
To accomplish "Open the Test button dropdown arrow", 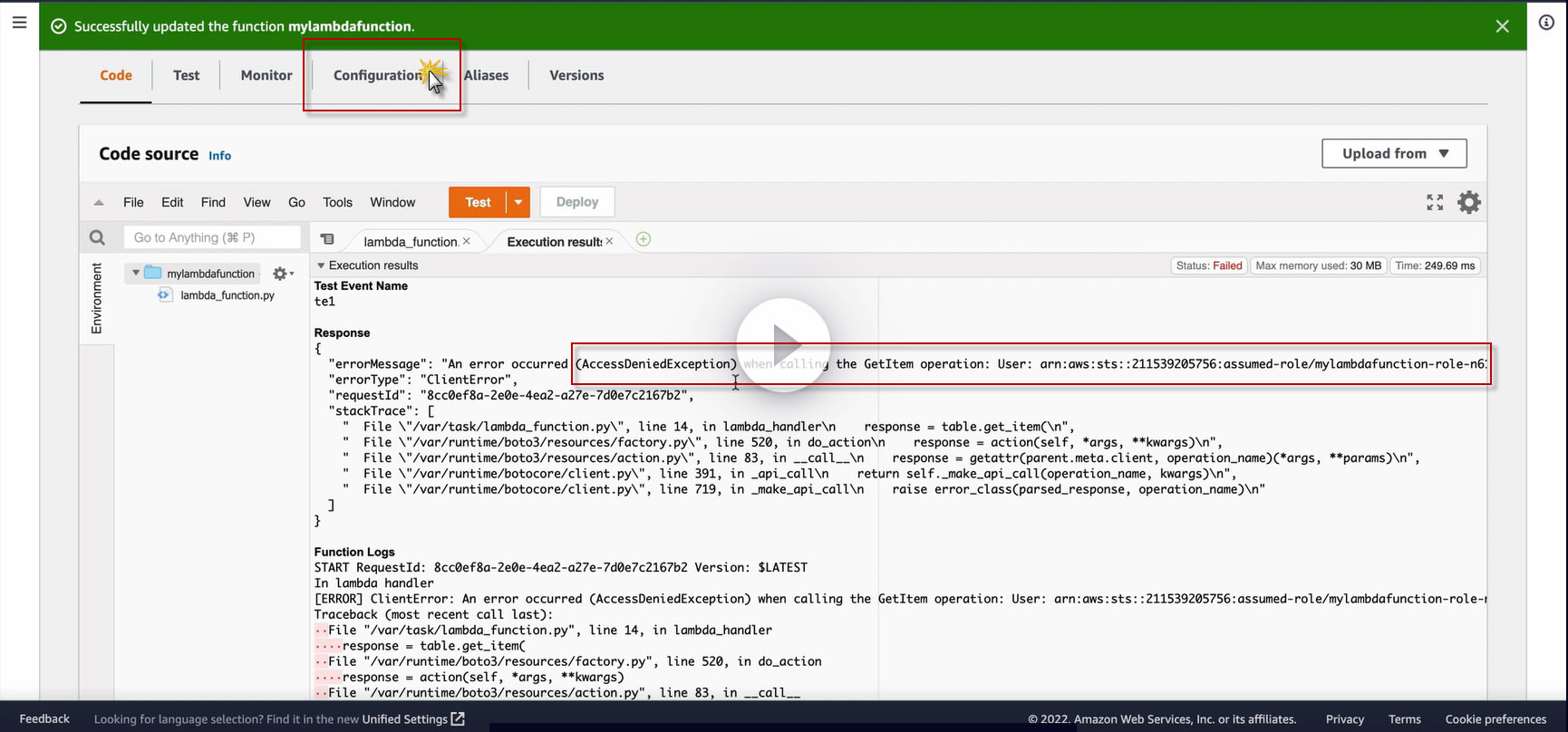I will tap(518, 202).
